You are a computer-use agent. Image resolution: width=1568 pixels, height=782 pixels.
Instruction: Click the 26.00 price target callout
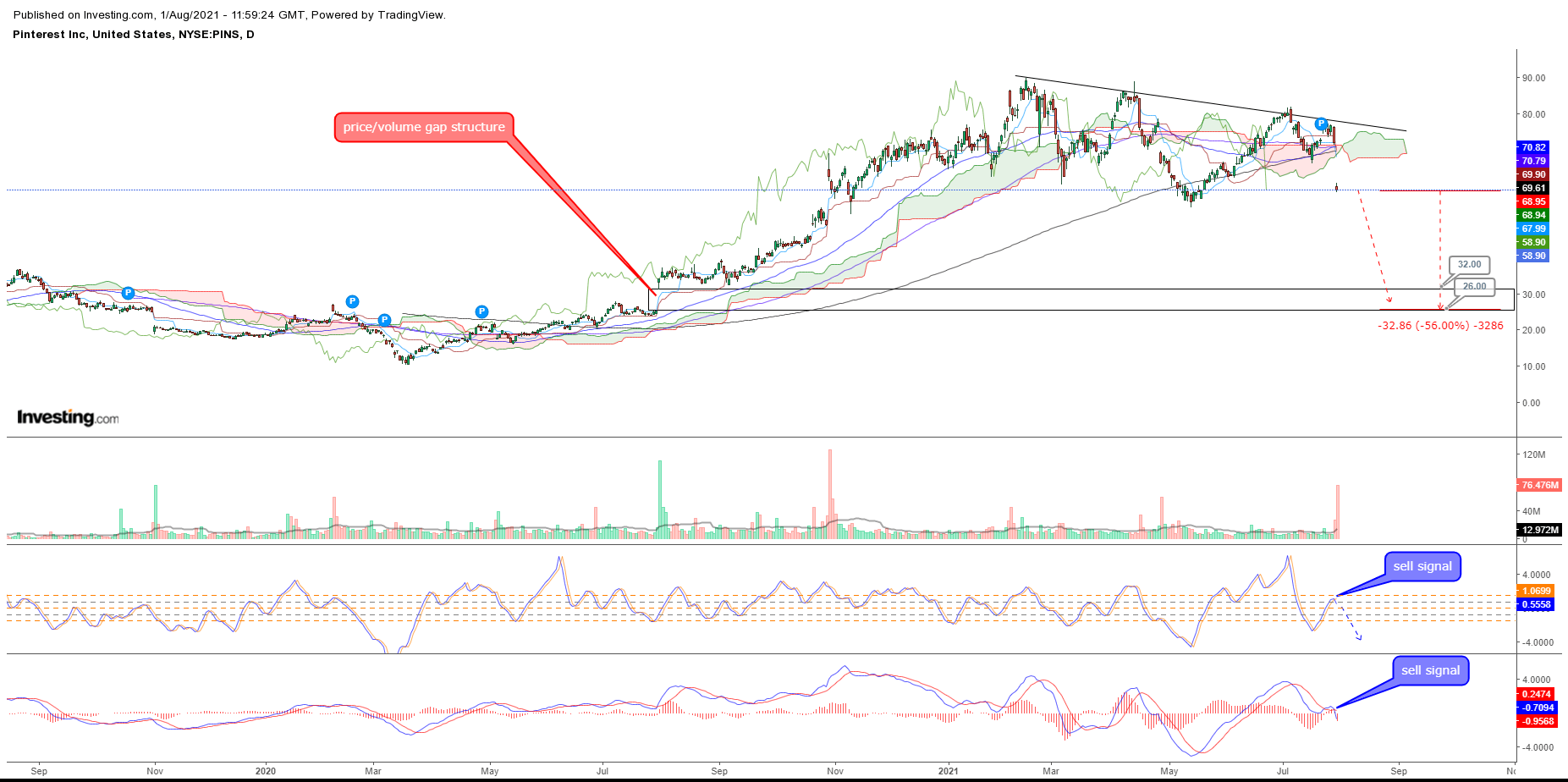(1474, 286)
